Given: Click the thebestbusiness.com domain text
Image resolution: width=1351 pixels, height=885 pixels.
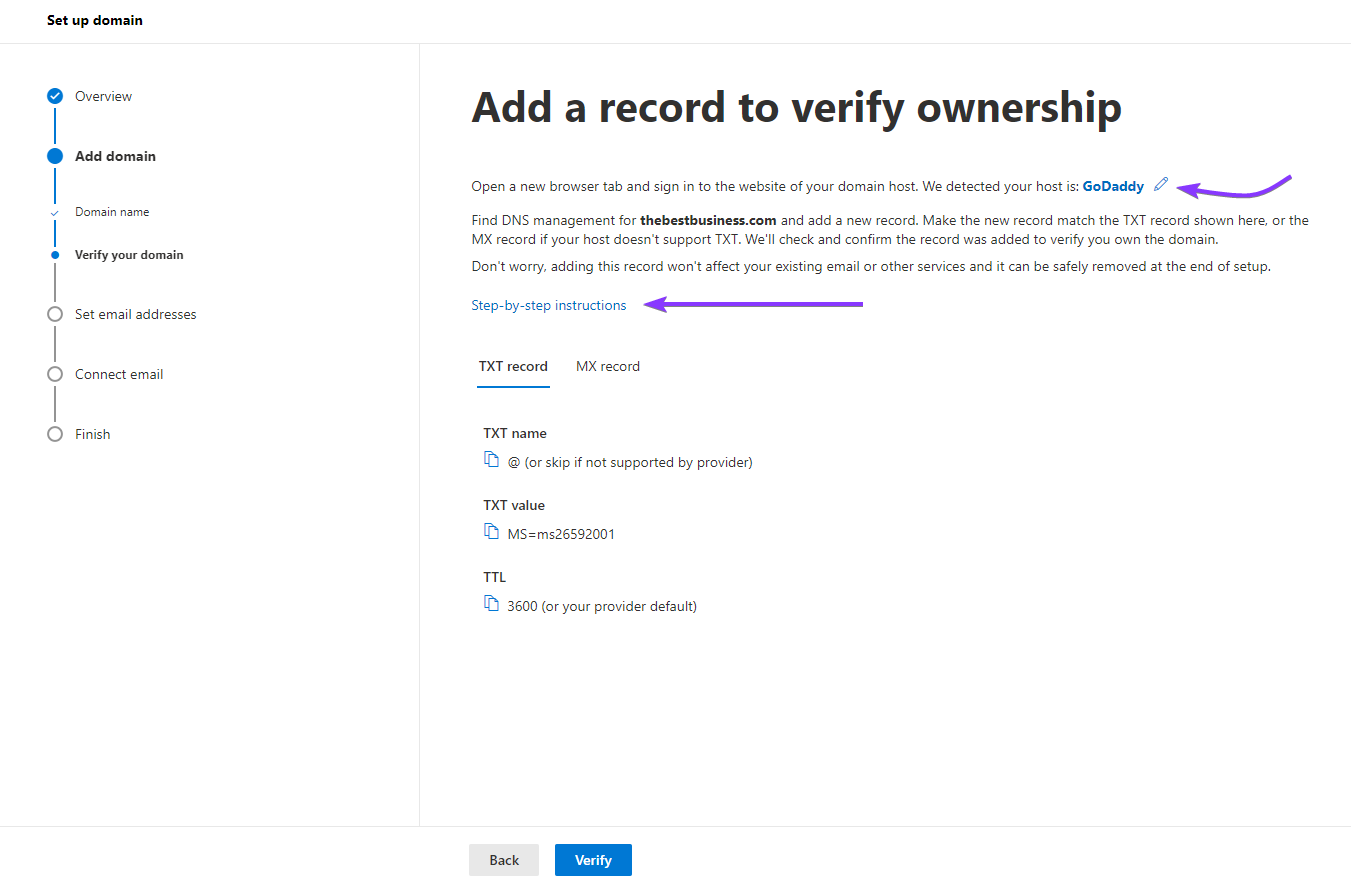Looking at the screenshot, I should click(x=708, y=221).
